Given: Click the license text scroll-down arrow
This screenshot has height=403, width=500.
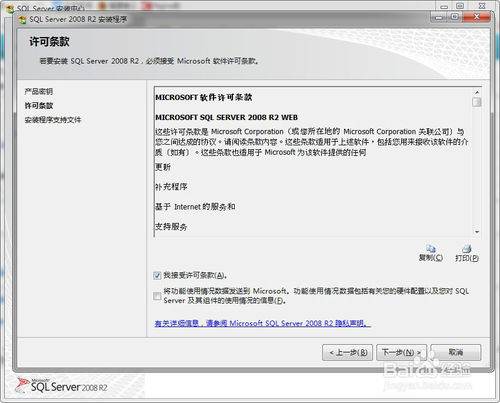Looking at the screenshot, I should pyautogui.click(x=477, y=232).
